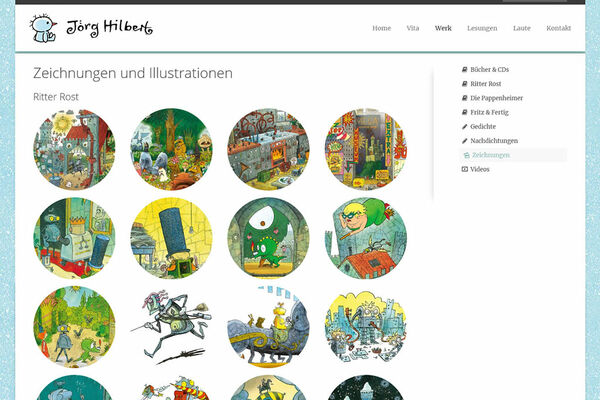Open the Die Pappenheimer sidebar link
Image resolution: width=600 pixels, height=400 pixels.
496,98
